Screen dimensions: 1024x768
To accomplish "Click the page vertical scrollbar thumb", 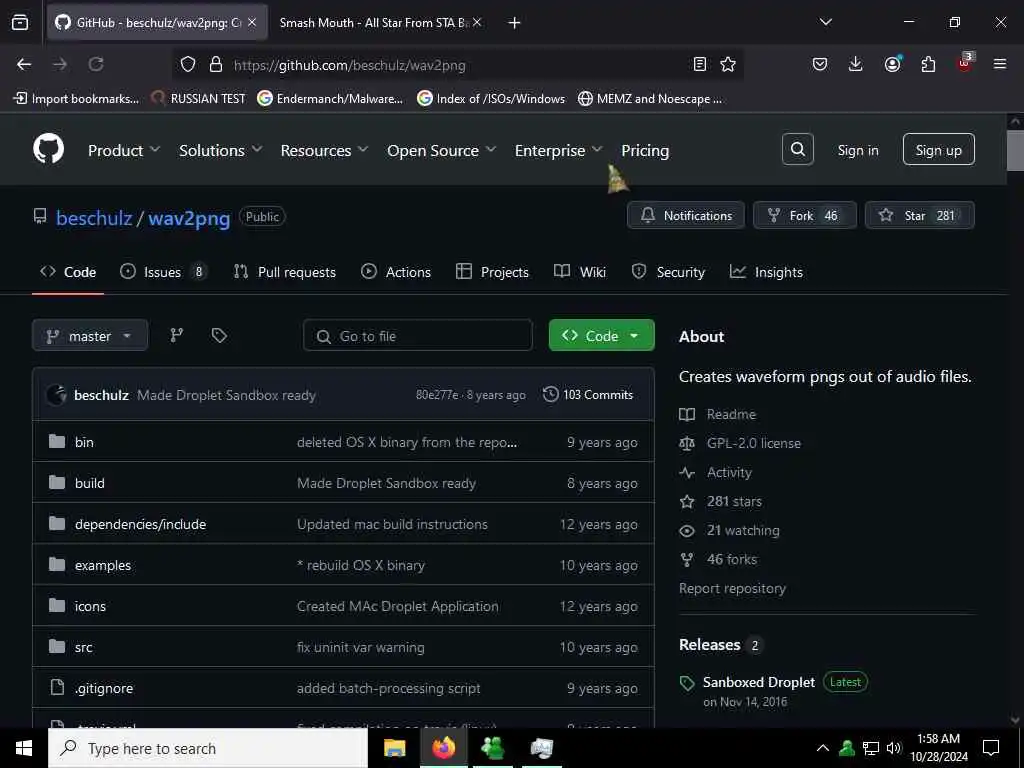I will pyautogui.click(x=1015, y=150).
